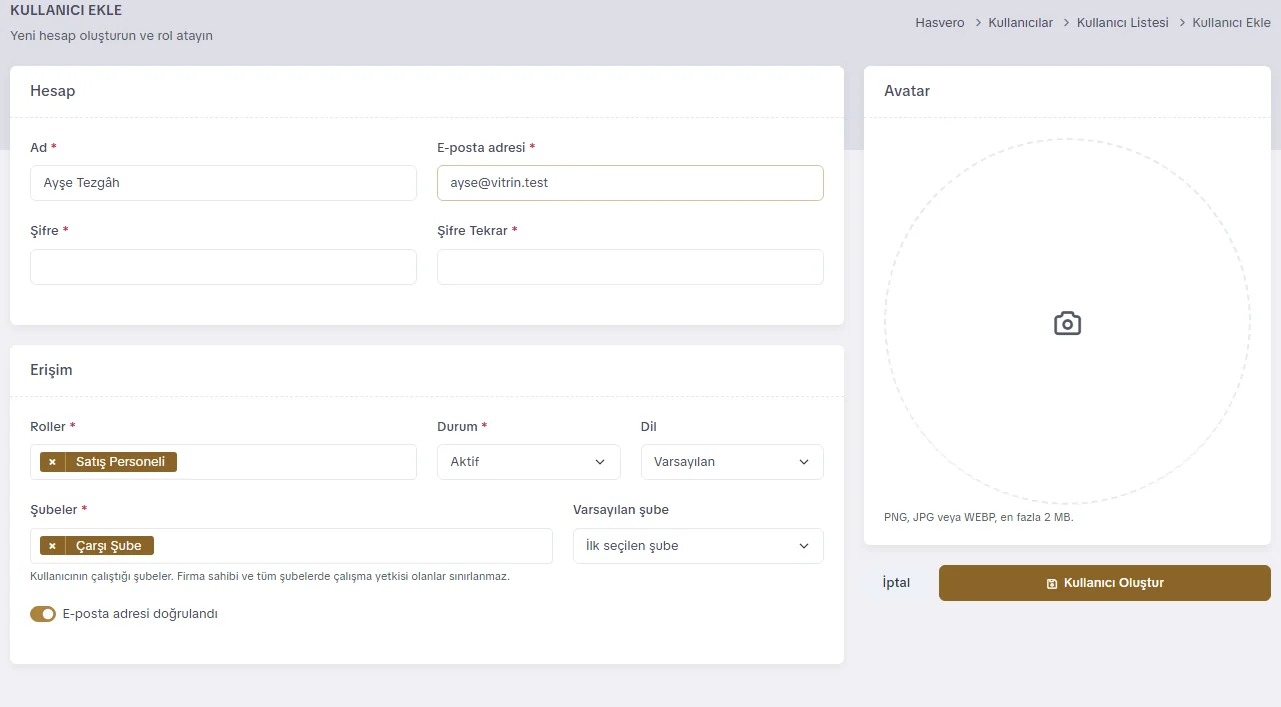This screenshot has width=1281, height=707.
Task: Remove the Çarşı Şube branch tag
Action: point(52,546)
